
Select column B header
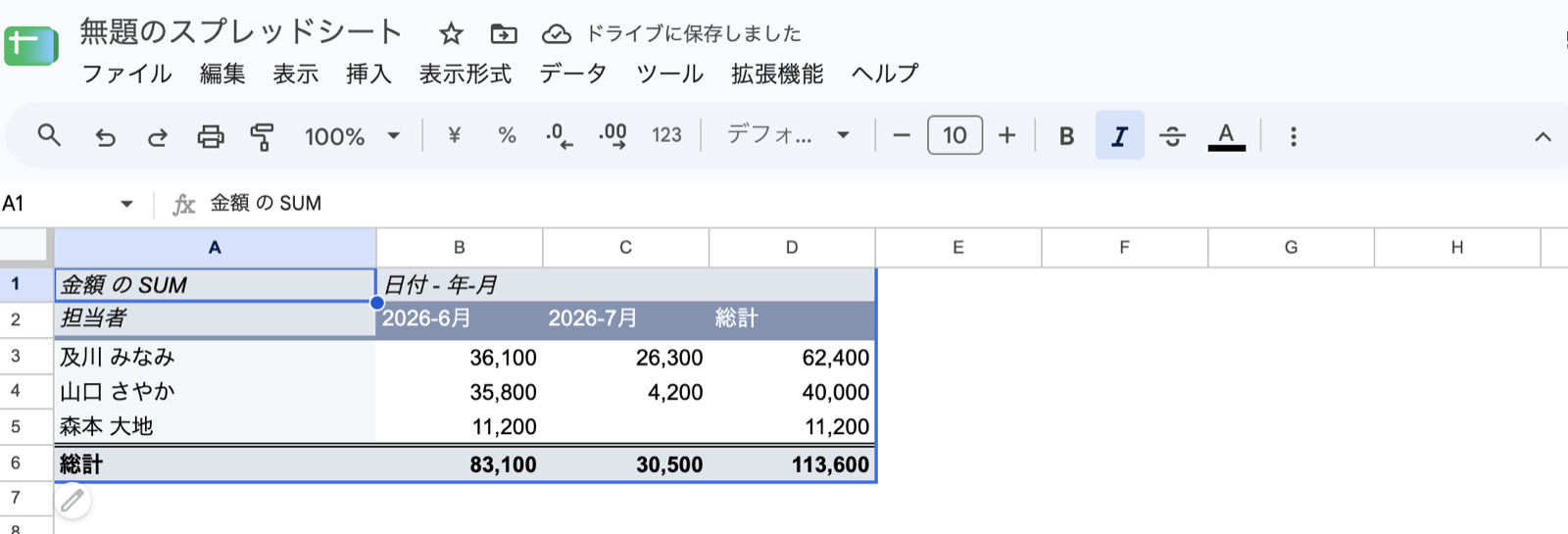click(459, 248)
